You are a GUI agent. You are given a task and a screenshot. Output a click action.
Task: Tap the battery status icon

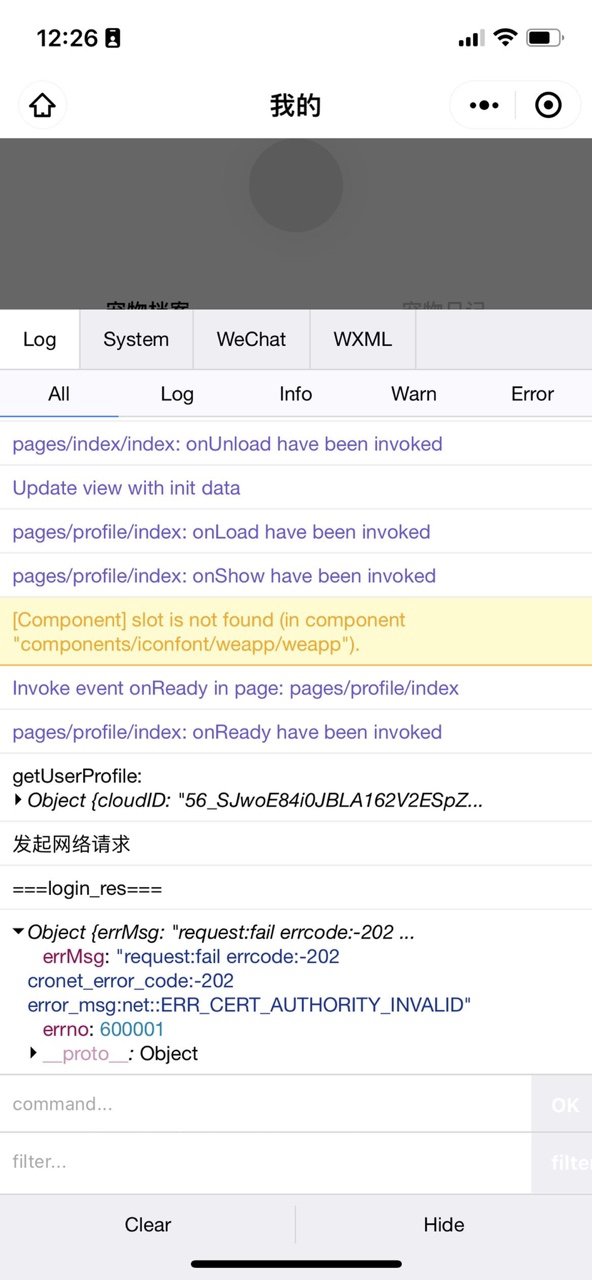click(x=544, y=38)
